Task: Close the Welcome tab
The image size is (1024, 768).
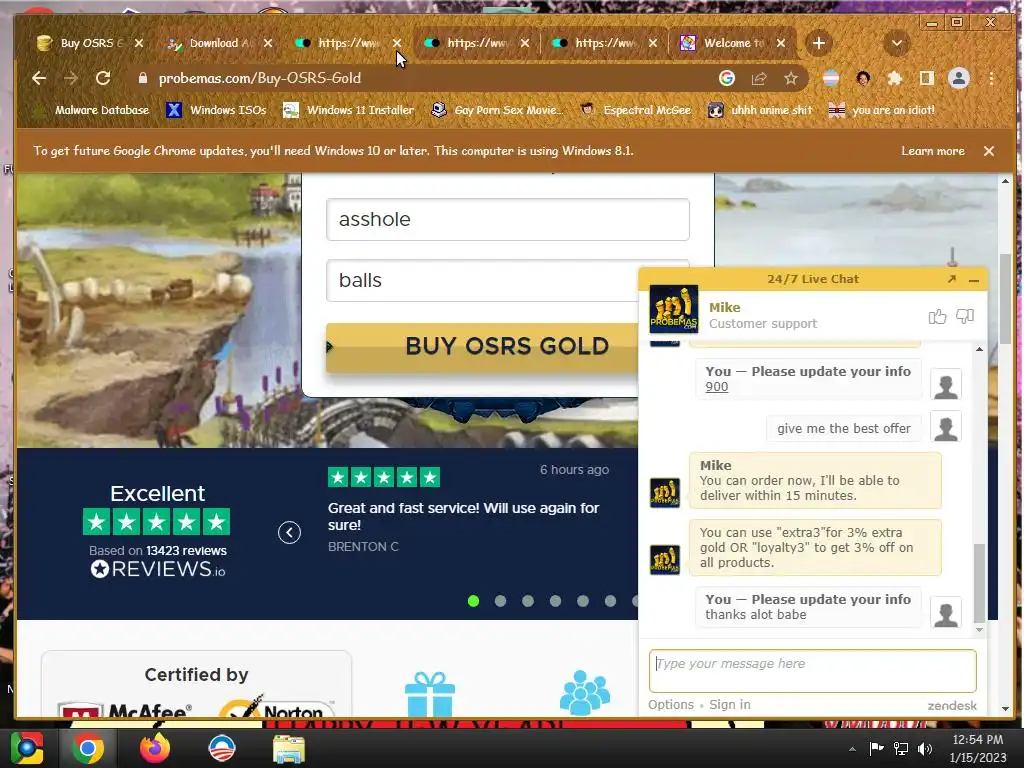Action: 780,43
